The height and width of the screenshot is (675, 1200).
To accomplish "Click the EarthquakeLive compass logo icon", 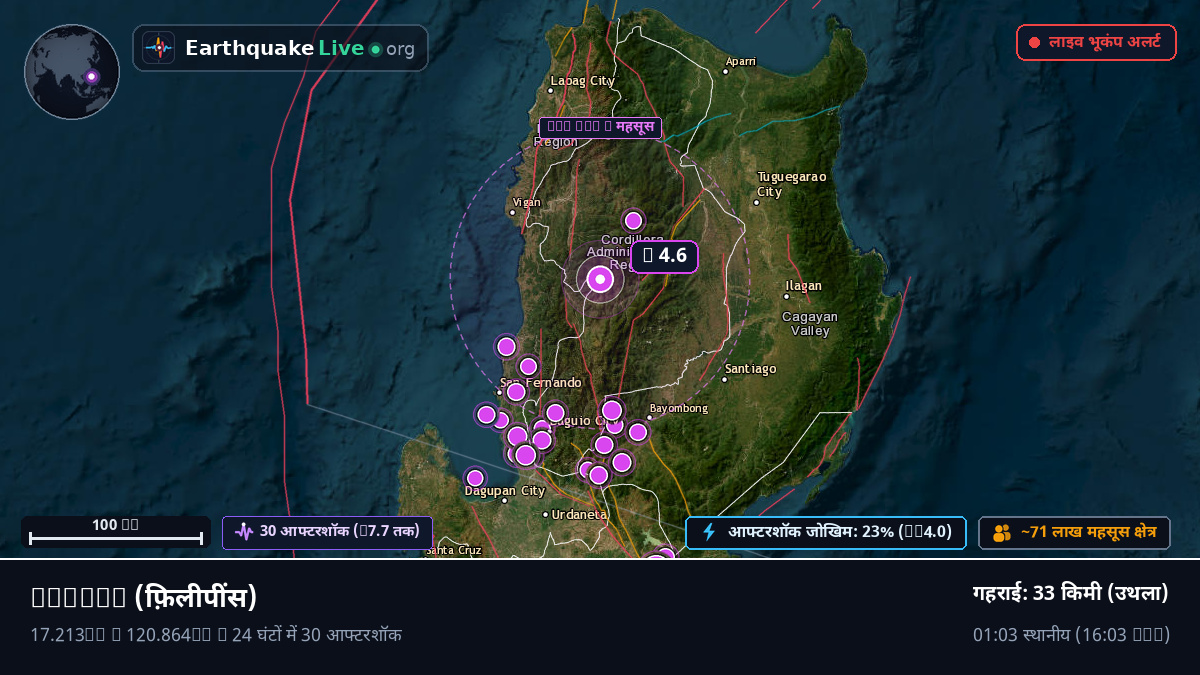I will tap(158, 48).
